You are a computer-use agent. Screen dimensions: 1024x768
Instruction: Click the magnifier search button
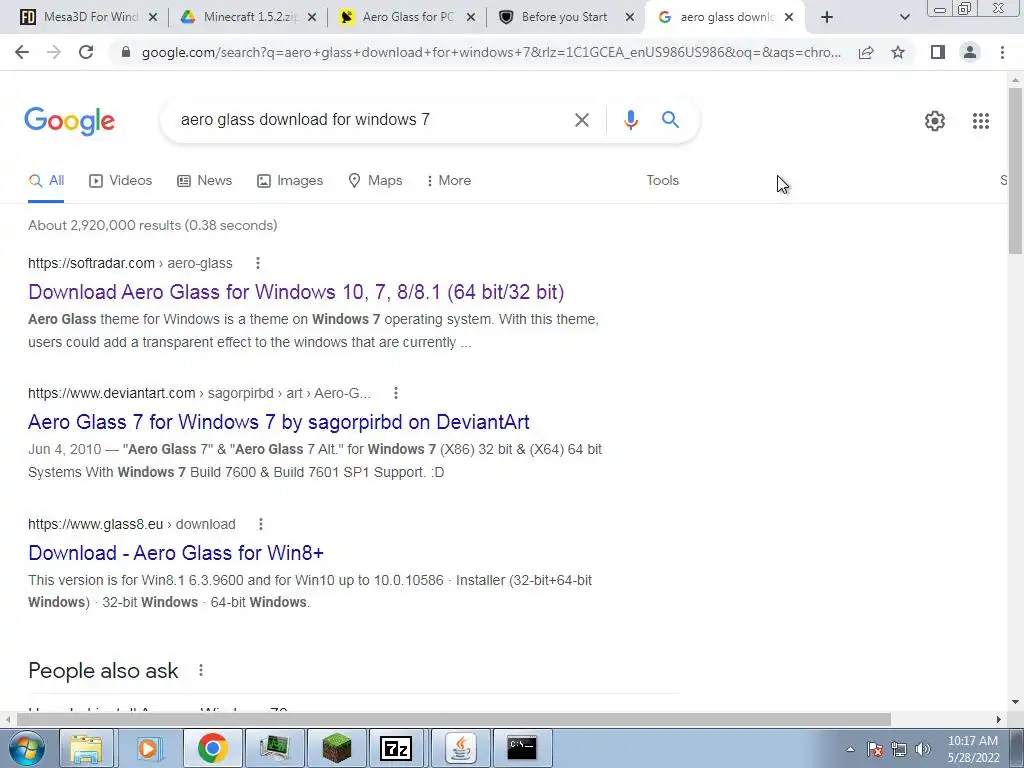click(670, 120)
